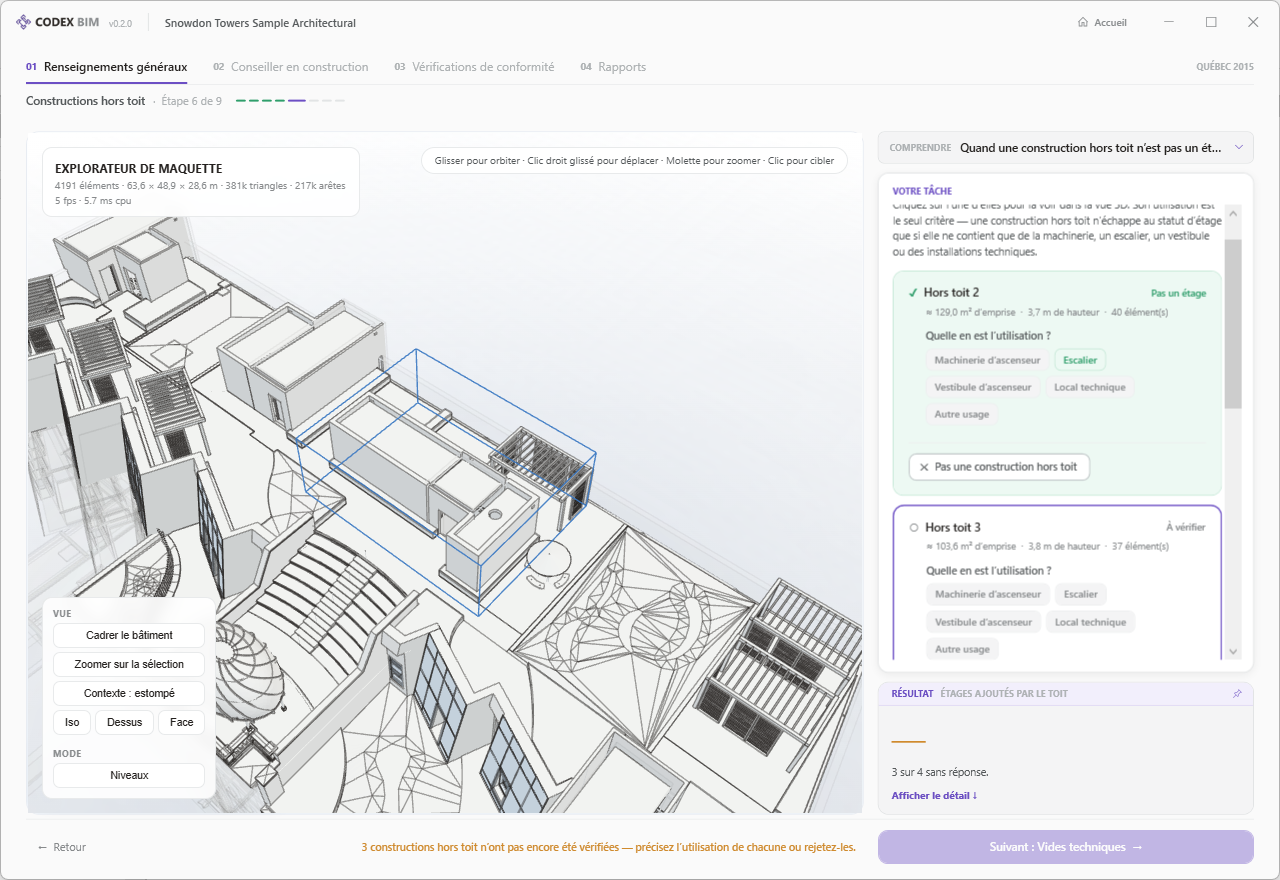Switch the 3D view to Face
Image resolution: width=1280 pixels, height=880 pixels.
click(182, 722)
